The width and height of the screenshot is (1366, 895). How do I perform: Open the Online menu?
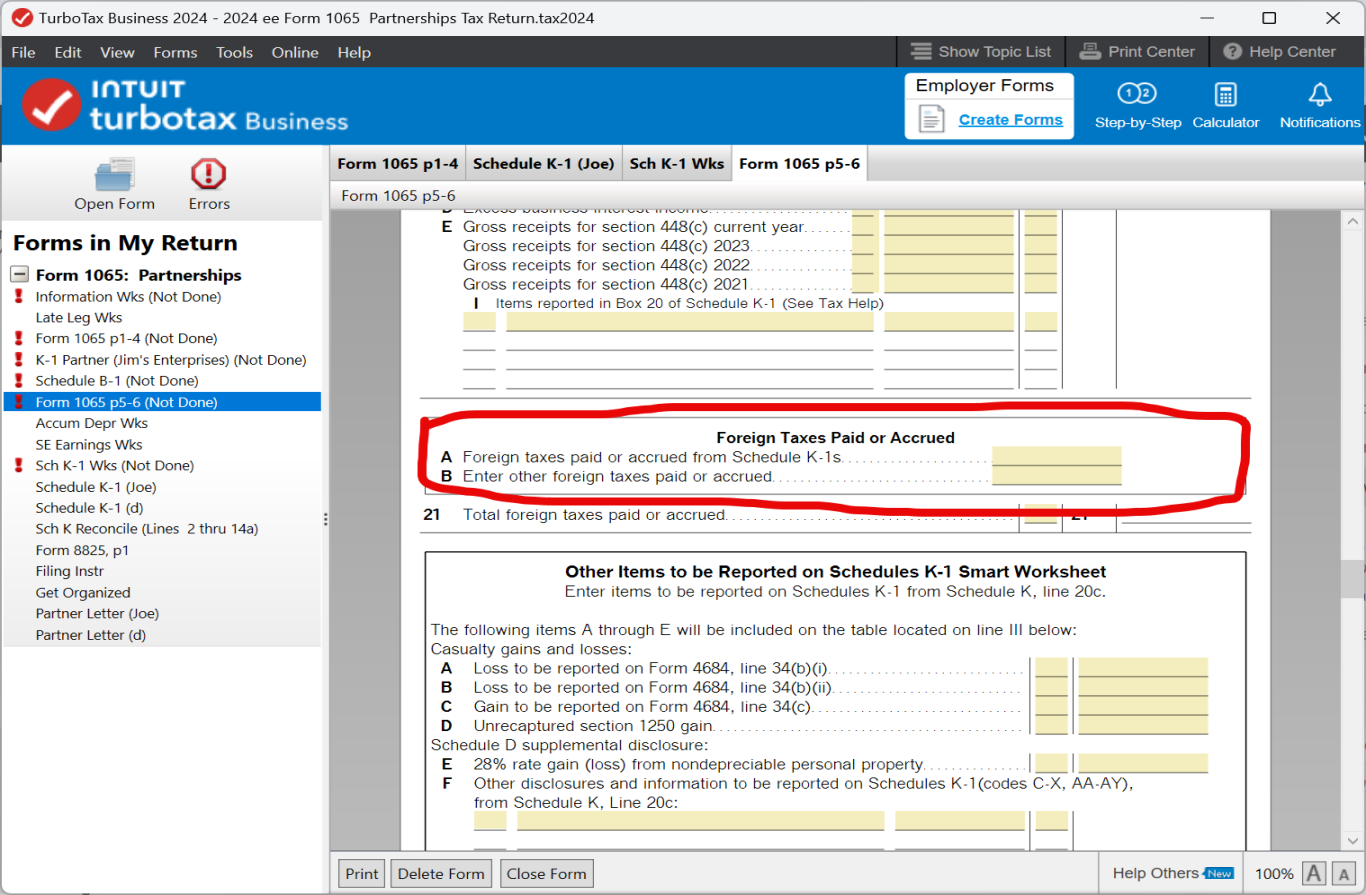295,52
